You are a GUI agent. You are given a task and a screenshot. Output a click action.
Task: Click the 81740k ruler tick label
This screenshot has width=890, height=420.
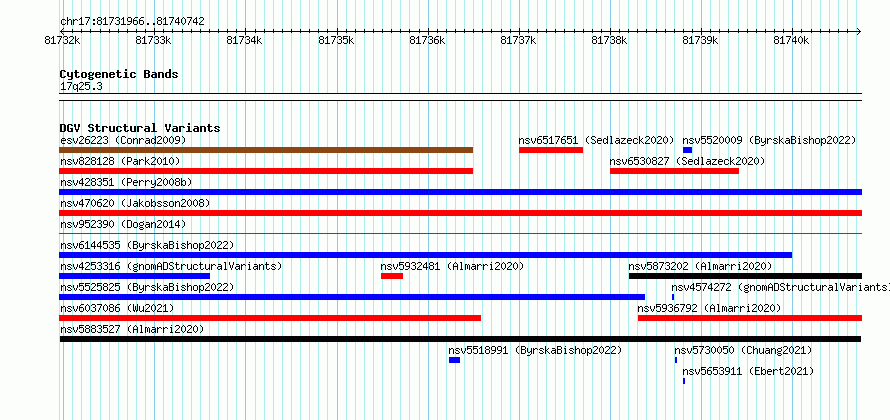point(792,40)
